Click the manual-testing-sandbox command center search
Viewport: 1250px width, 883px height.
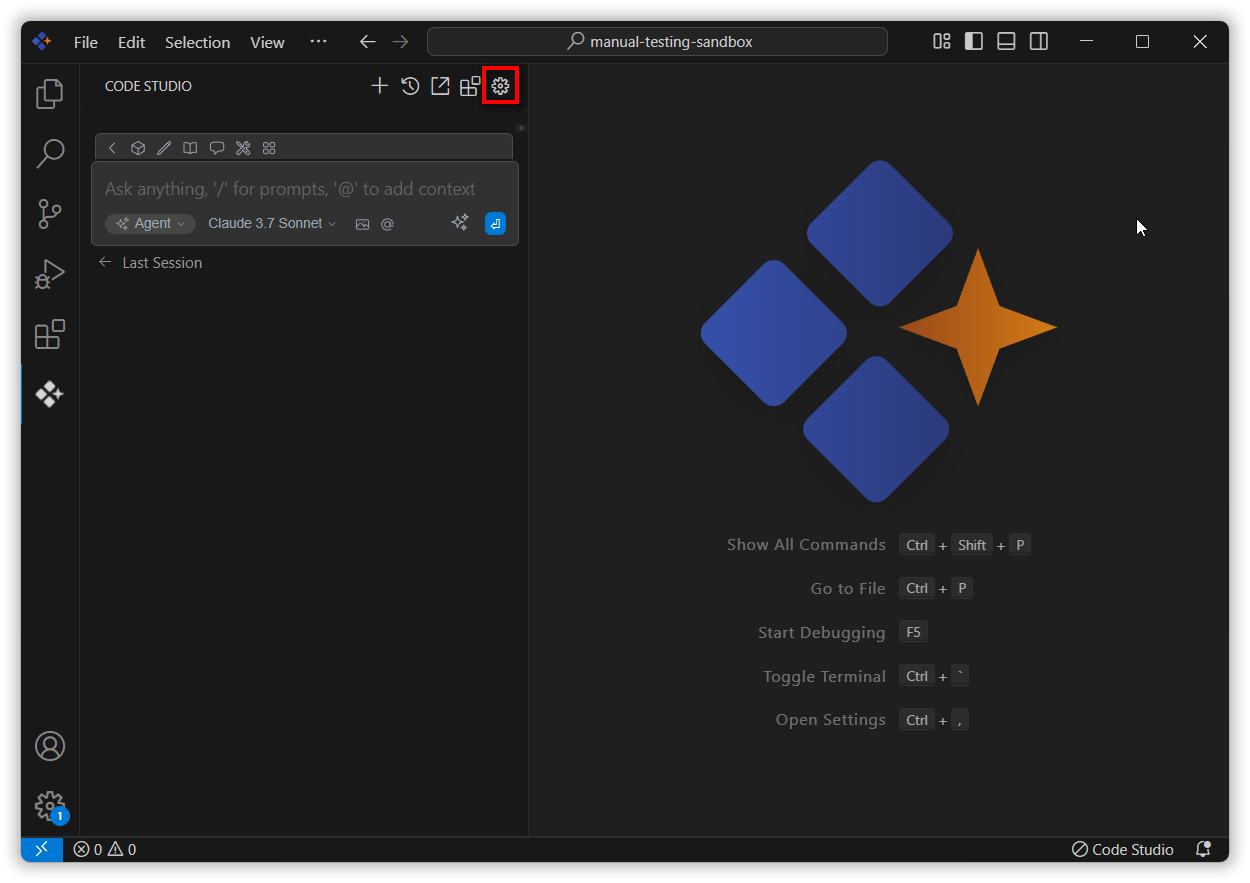pyautogui.click(x=657, y=42)
